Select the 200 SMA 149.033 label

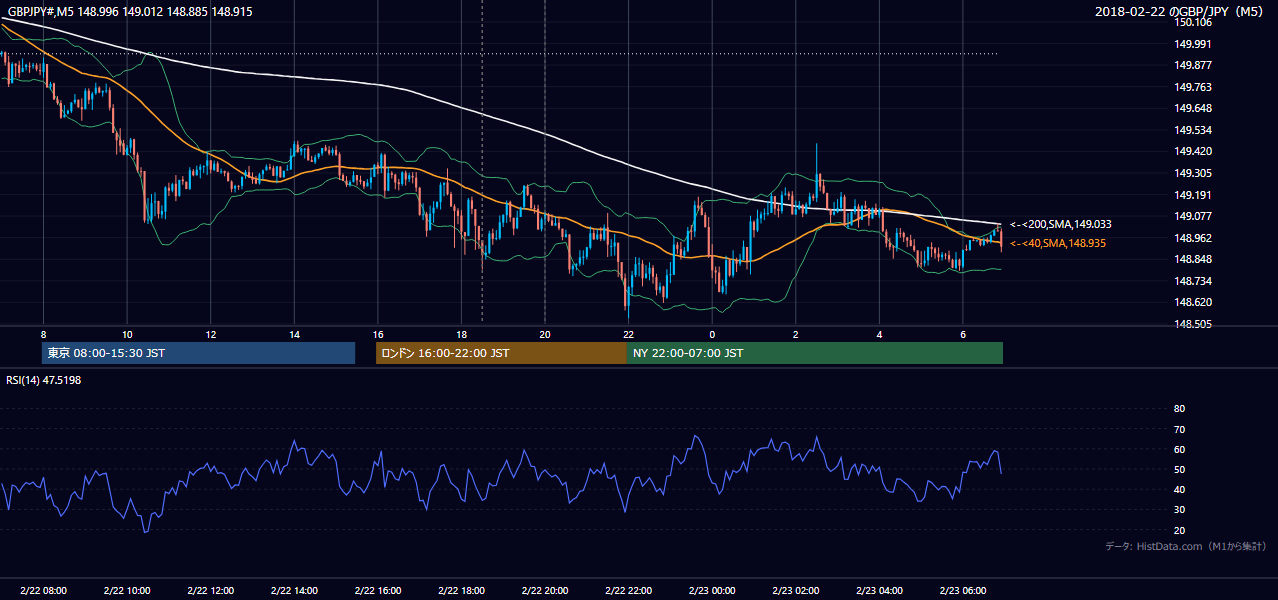[x=1061, y=224]
